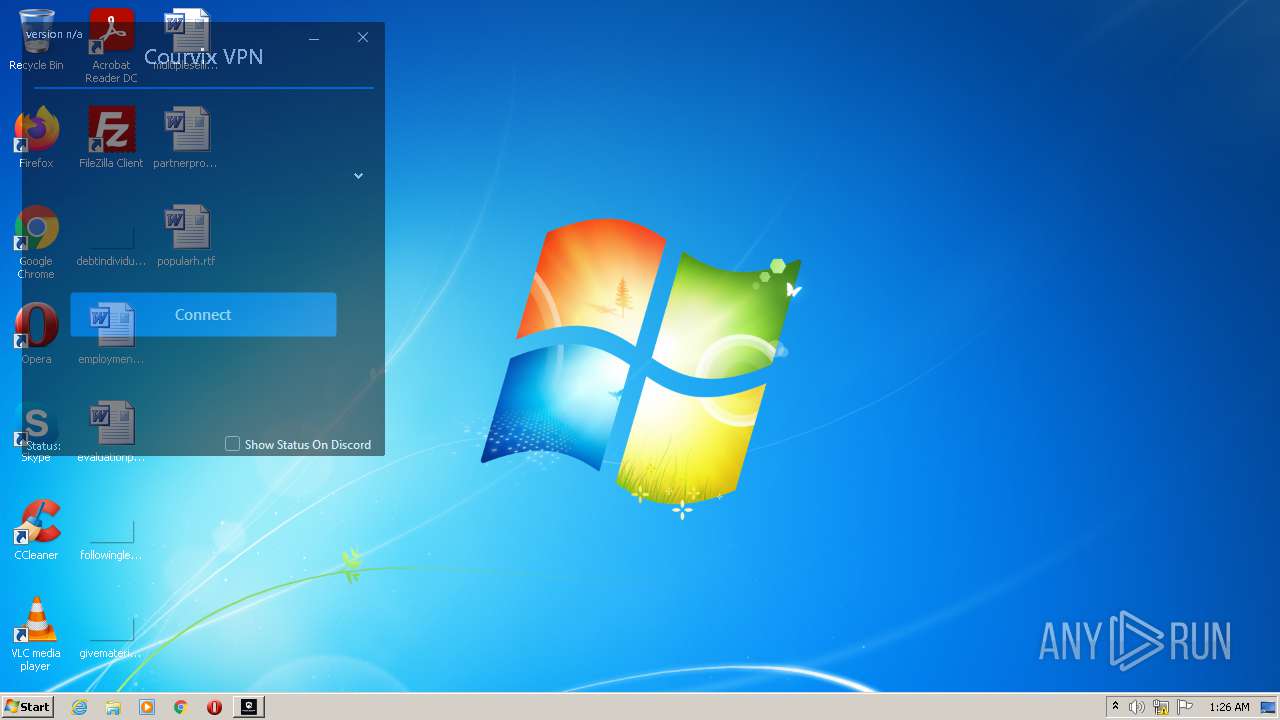Viewport: 1280px width, 720px height.
Task: Minimize the Courvix VPN window
Action: (x=314, y=38)
